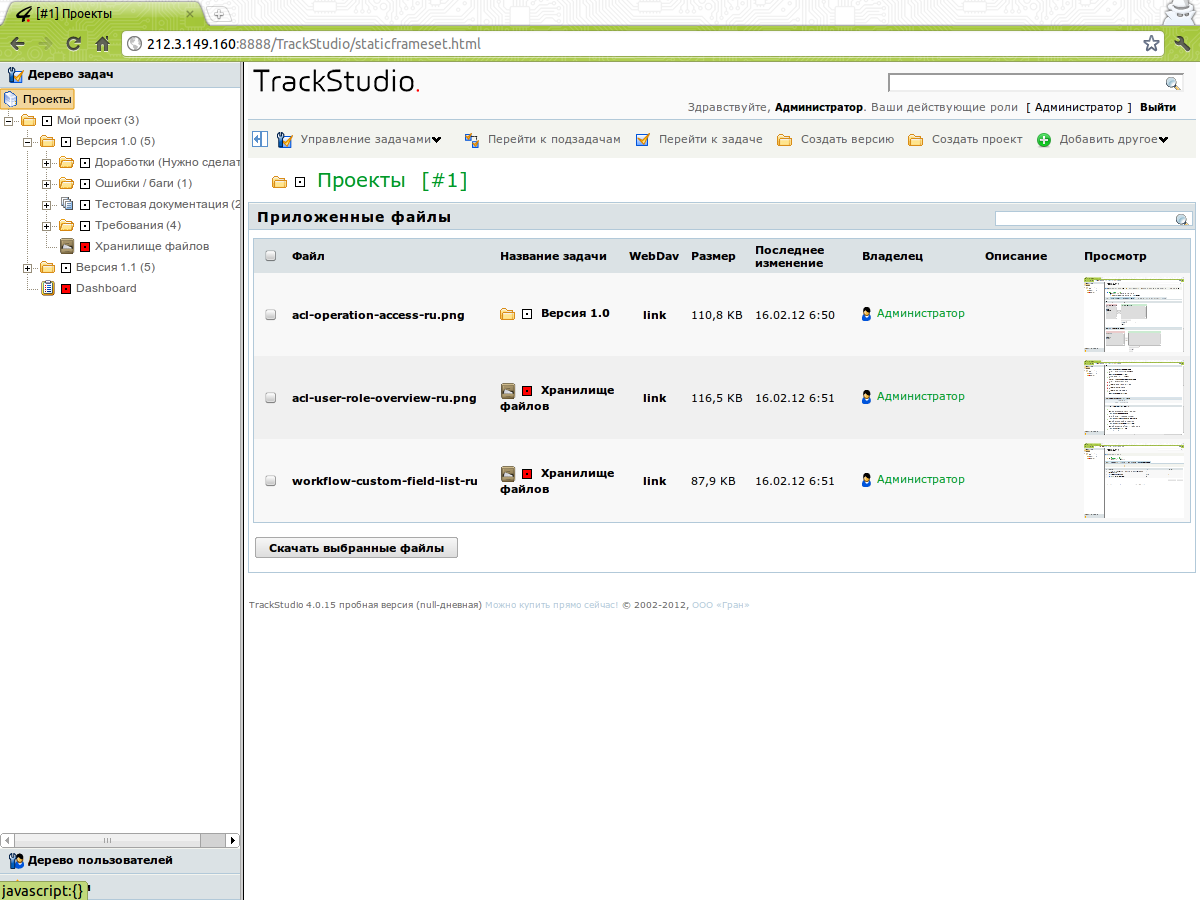1200x900 pixels.
Task: Select 'Создать проект' toolbar item
Action: click(x=977, y=140)
